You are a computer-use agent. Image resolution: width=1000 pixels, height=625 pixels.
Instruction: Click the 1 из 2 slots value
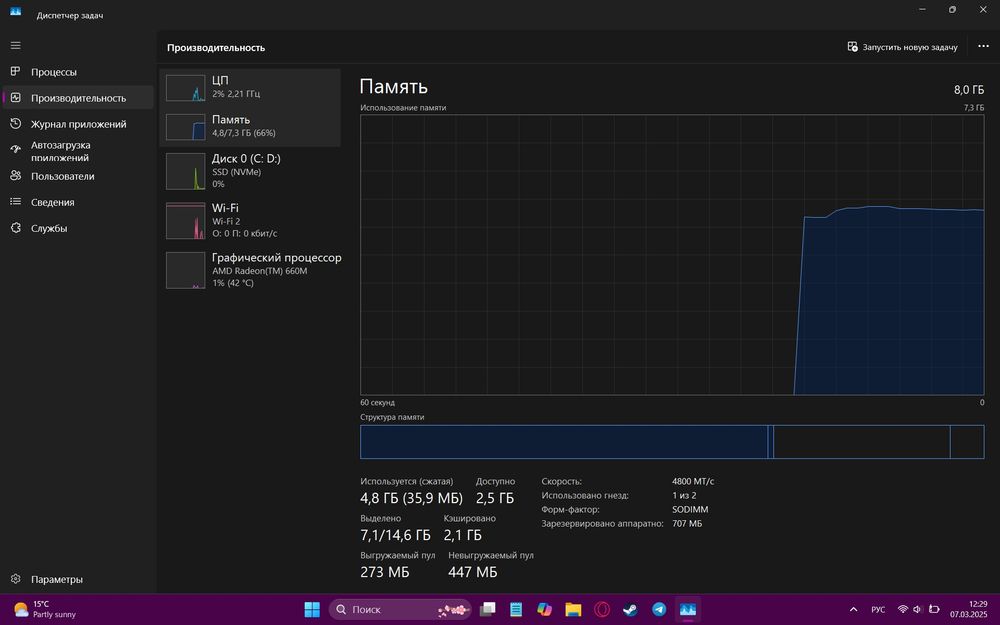pos(684,496)
